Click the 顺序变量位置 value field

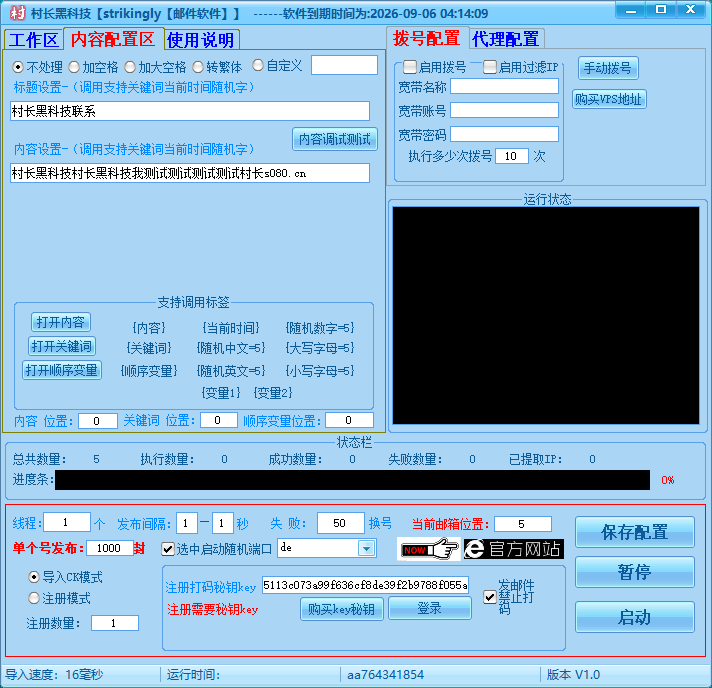[350, 420]
